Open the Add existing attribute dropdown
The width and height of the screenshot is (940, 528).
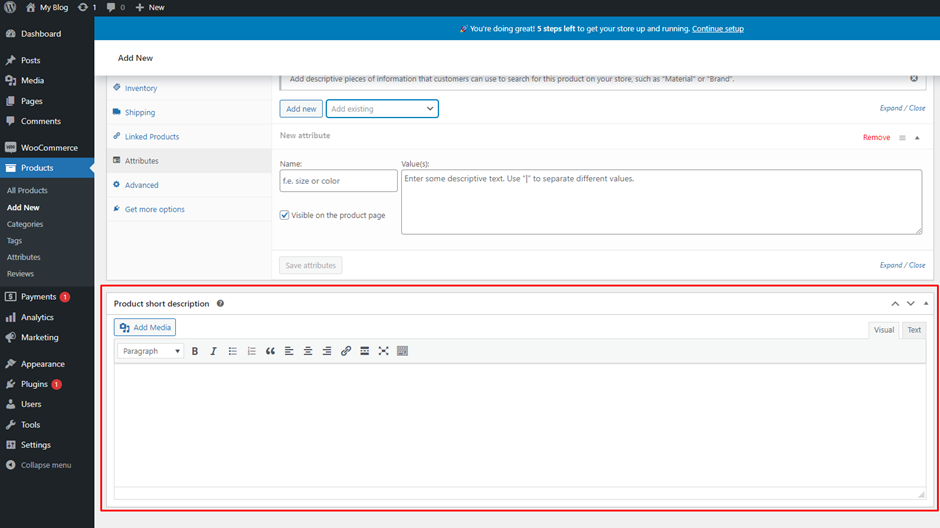382,109
